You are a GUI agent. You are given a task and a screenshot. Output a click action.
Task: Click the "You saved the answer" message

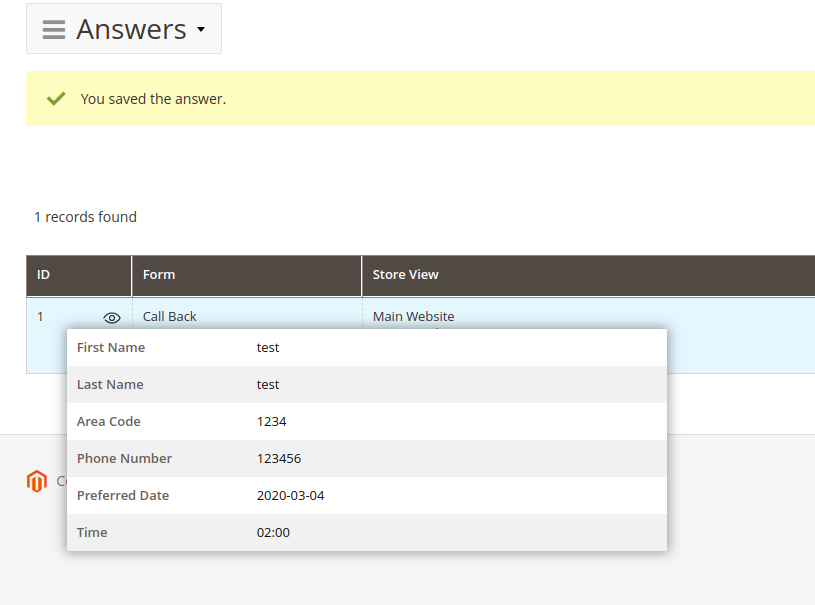tap(153, 99)
